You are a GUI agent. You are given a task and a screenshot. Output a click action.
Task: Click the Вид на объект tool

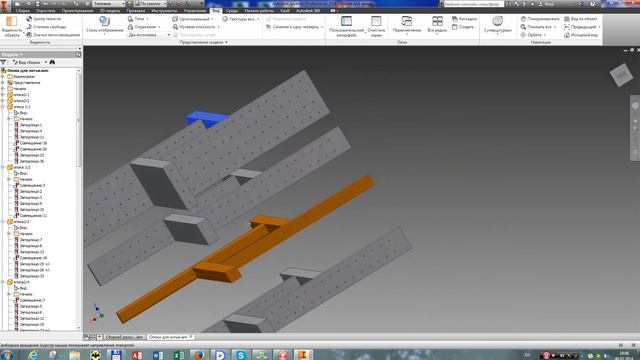coord(580,19)
